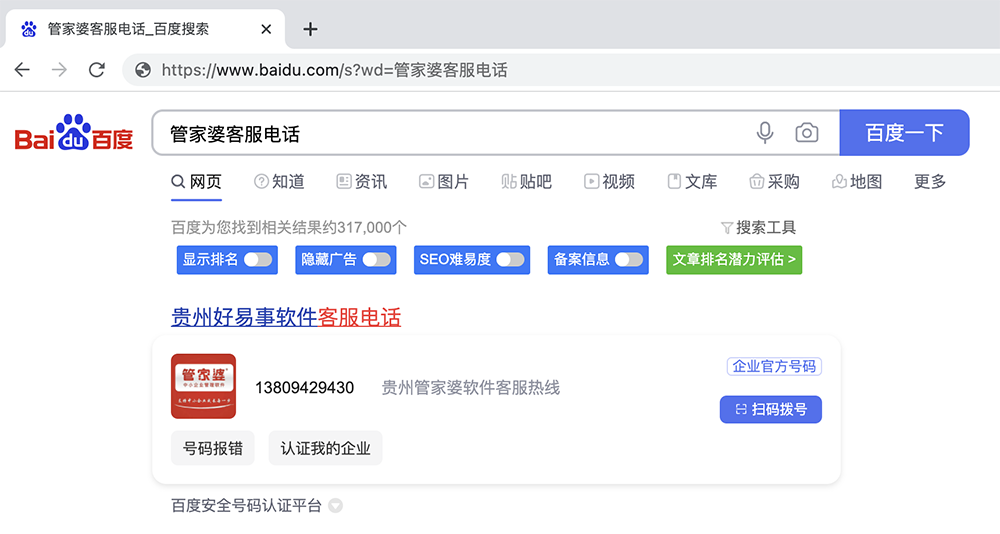1000x534 pixels.
Task: Select the 管家婆客服电话_百度搜索 tab
Action: click(145, 29)
